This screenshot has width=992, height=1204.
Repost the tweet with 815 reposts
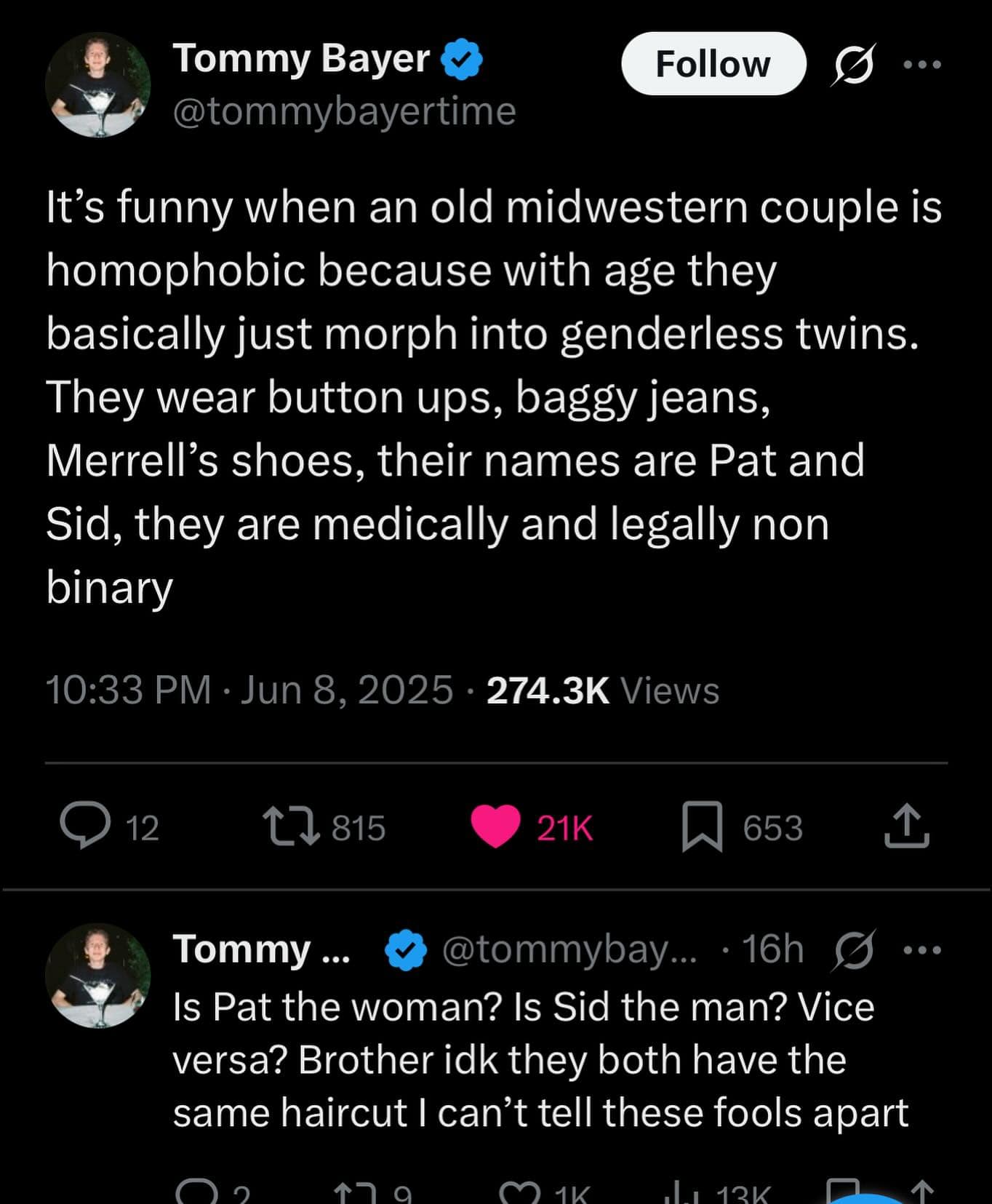point(291,827)
